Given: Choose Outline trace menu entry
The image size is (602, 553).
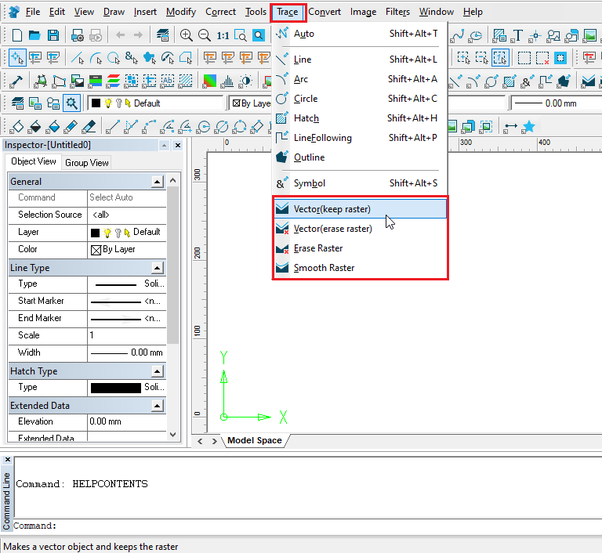Looking at the screenshot, I should [361, 157].
